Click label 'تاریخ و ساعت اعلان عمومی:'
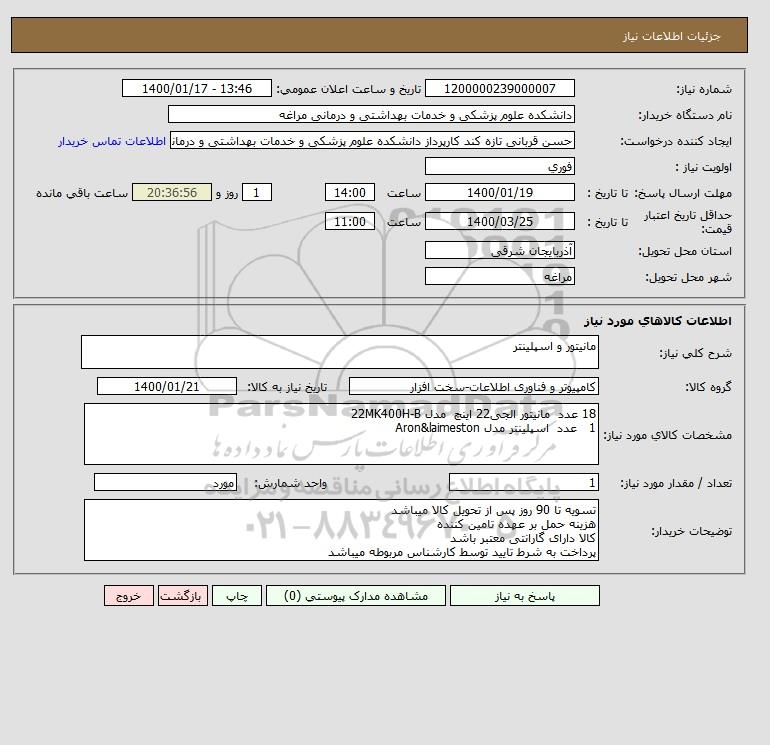The height and width of the screenshot is (745, 770). [x=349, y=89]
